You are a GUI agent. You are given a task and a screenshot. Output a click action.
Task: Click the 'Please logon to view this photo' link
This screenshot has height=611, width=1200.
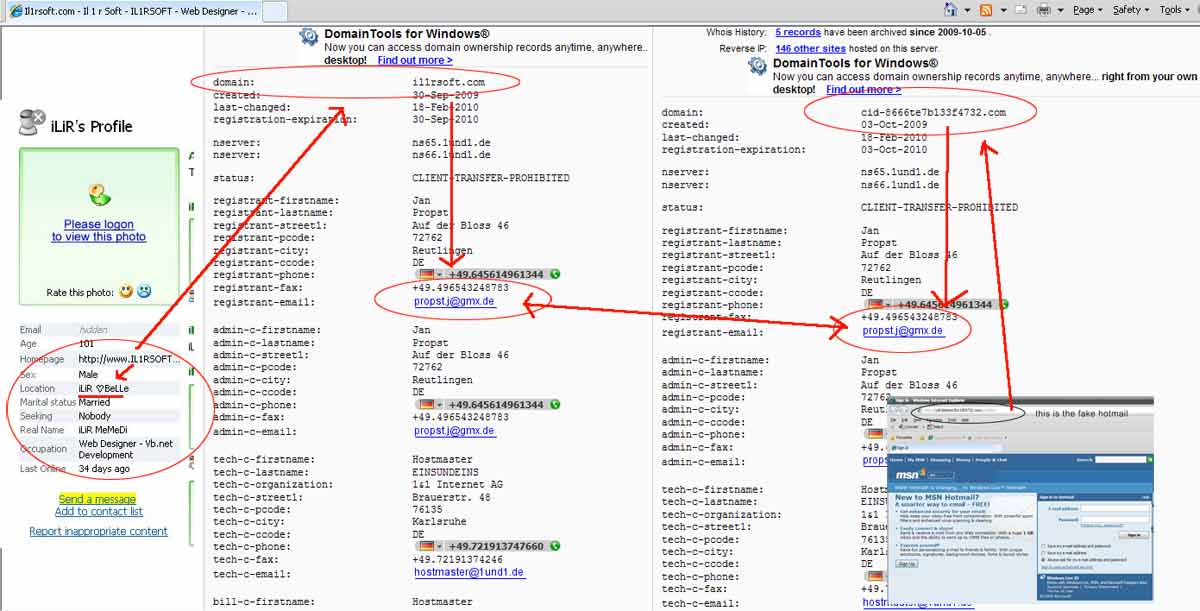98,231
